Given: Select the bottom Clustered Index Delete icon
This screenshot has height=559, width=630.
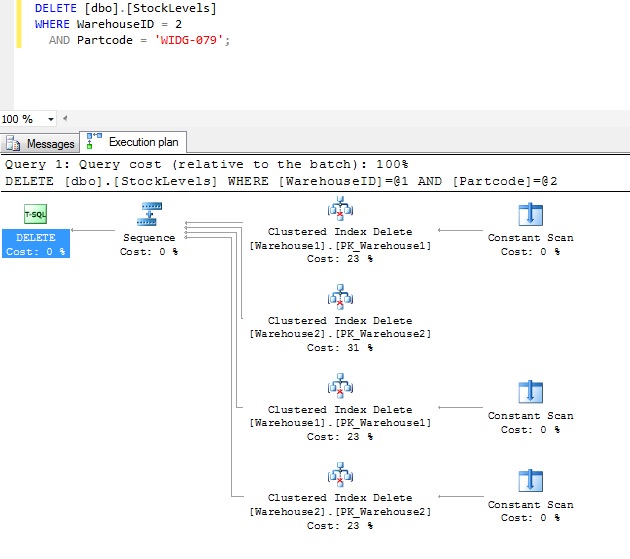Looking at the screenshot, I should pyautogui.click(x=340, y=475).
